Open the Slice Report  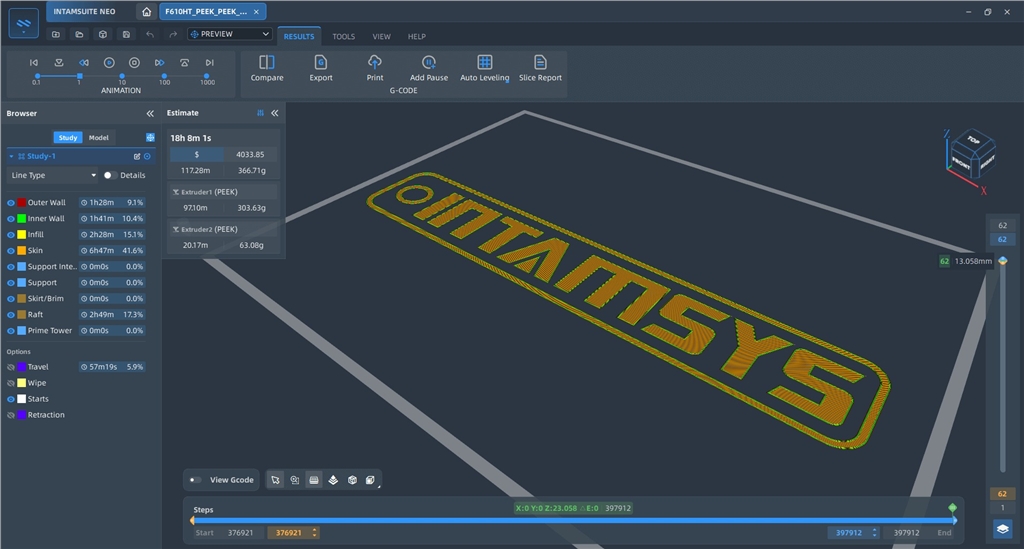540,63
